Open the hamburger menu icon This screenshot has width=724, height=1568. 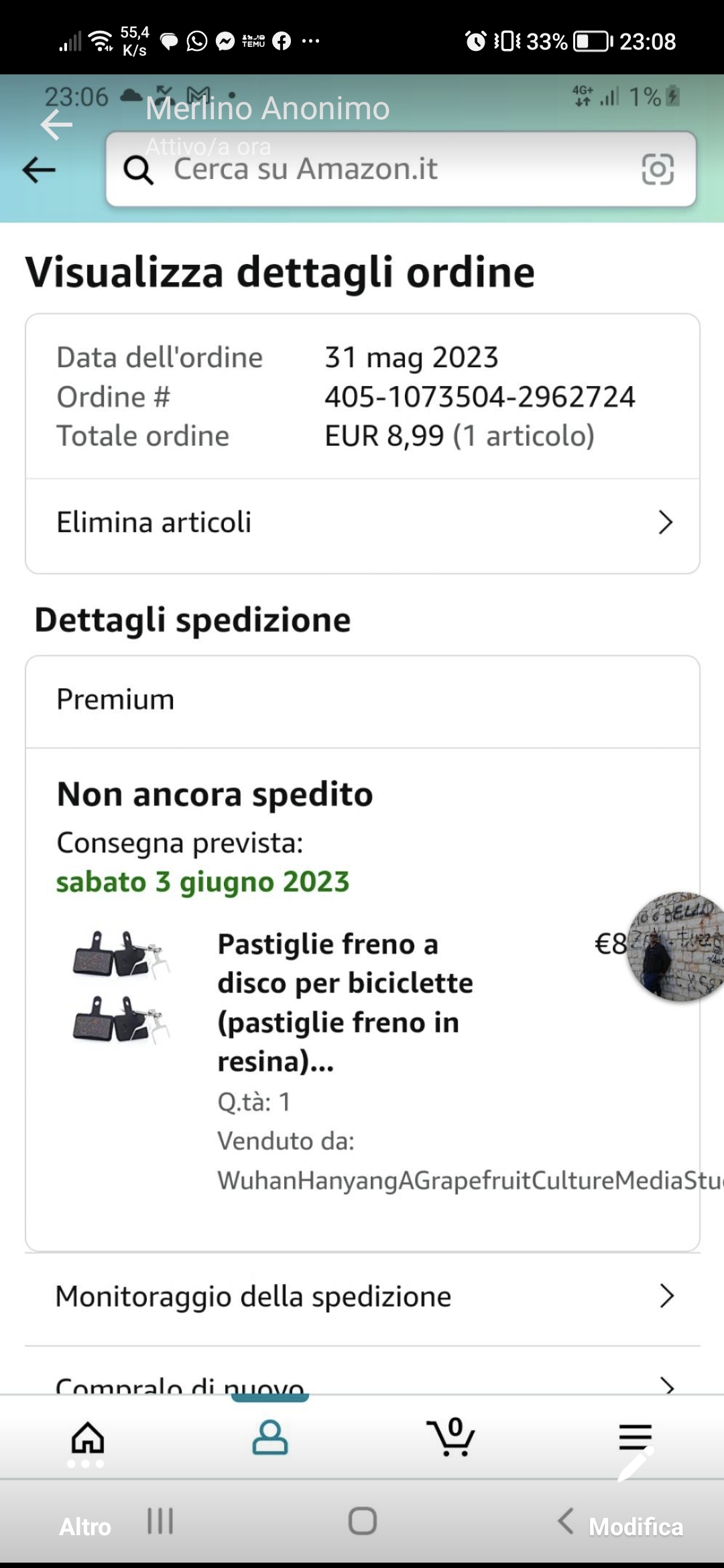[635, 1437]
